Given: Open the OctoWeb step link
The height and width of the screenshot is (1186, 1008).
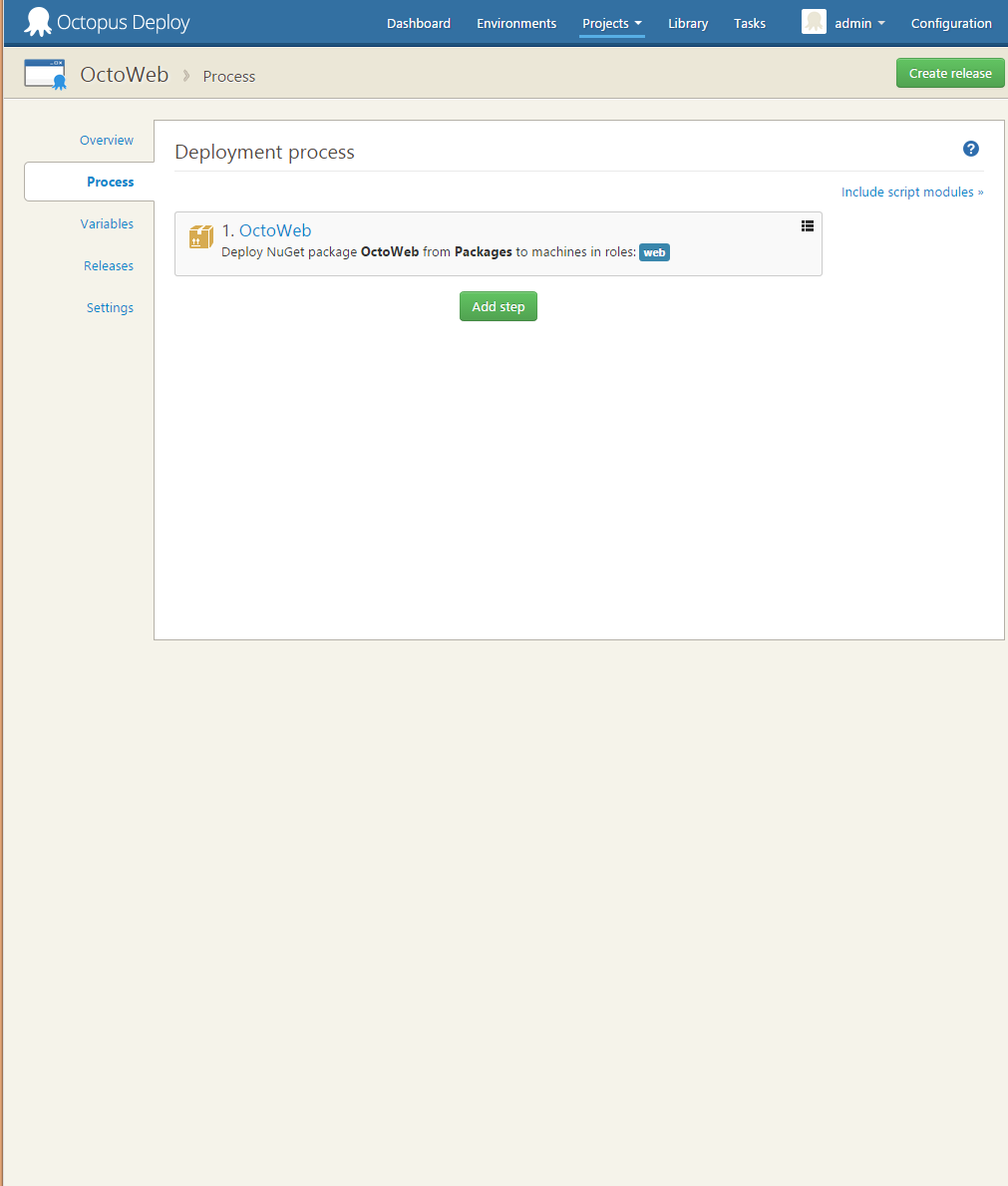Looking at the screenshot, I should (275, 229).
